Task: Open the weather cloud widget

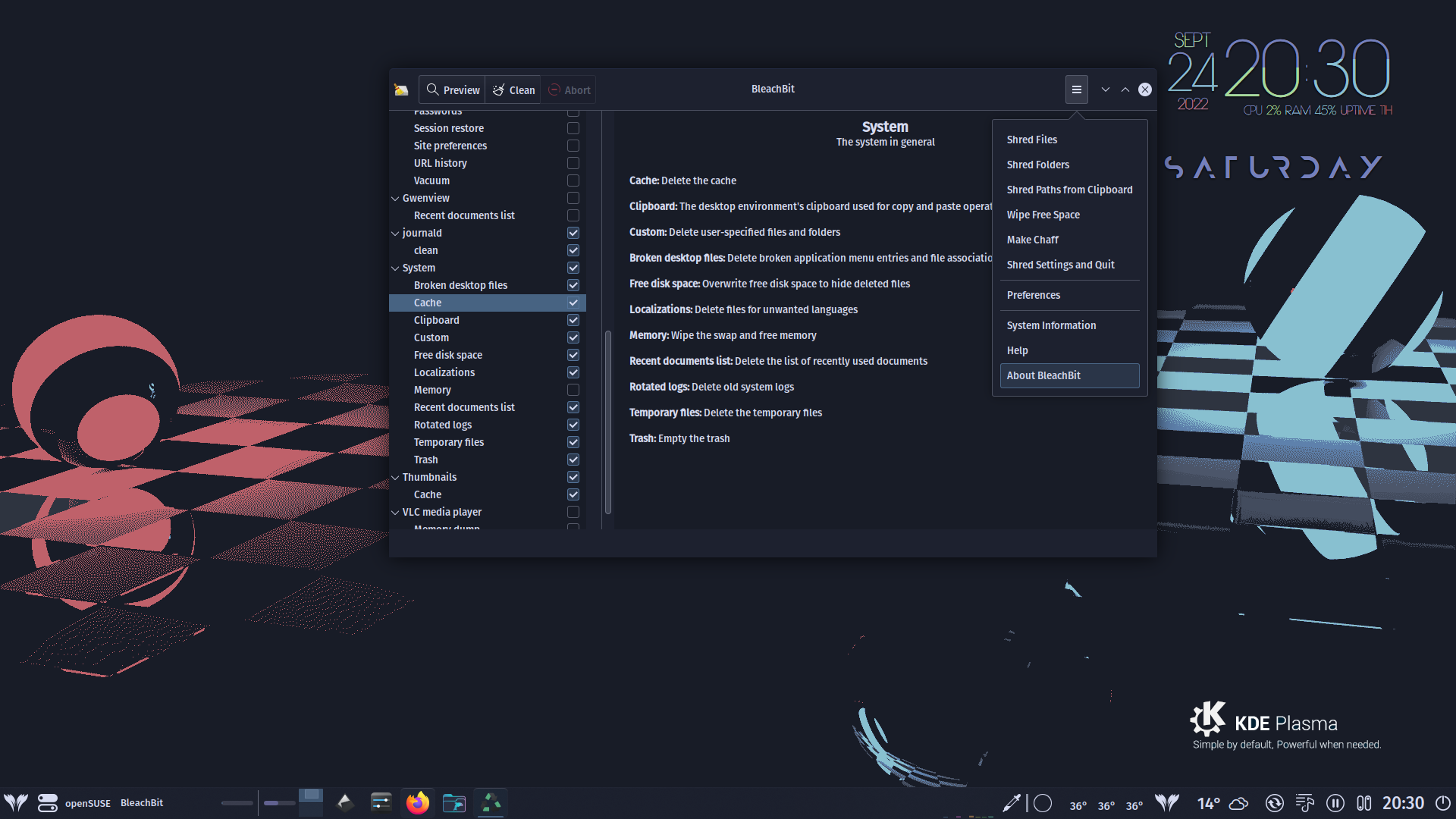Action: (1239, 803)
